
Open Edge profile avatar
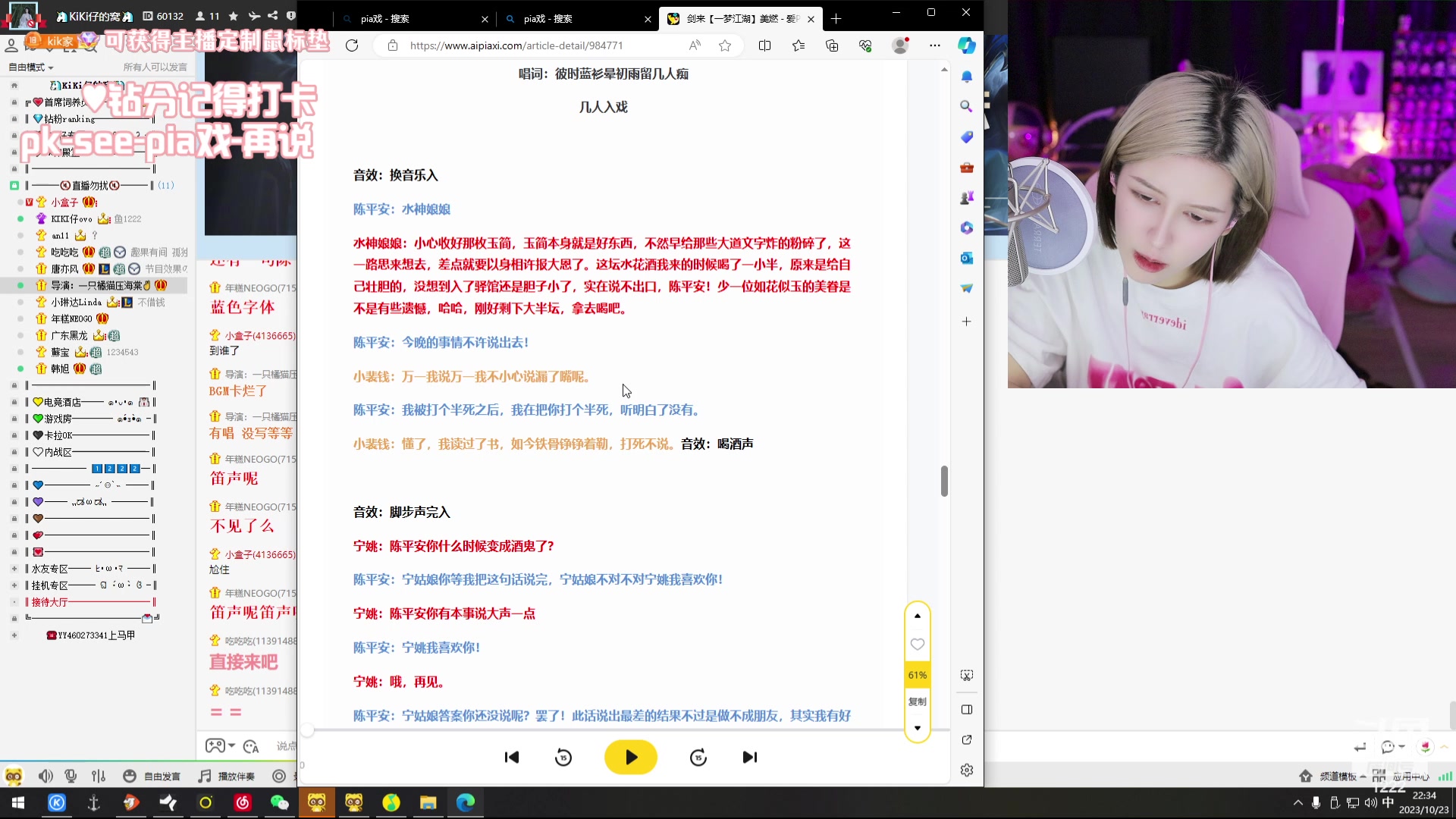point(900,45)
